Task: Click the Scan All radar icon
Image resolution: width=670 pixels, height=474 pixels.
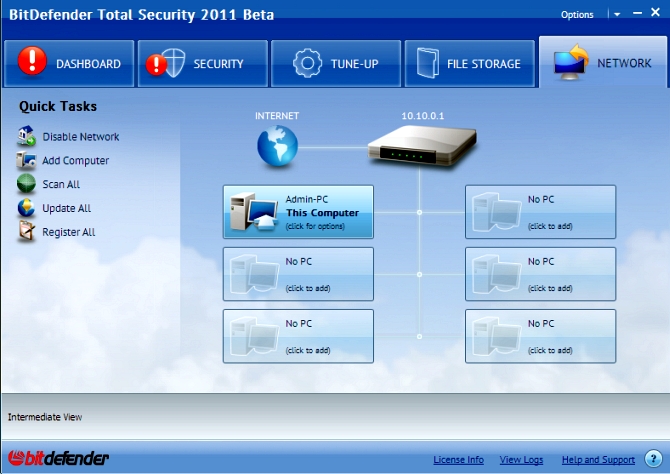Action: (x=26, y=184)
